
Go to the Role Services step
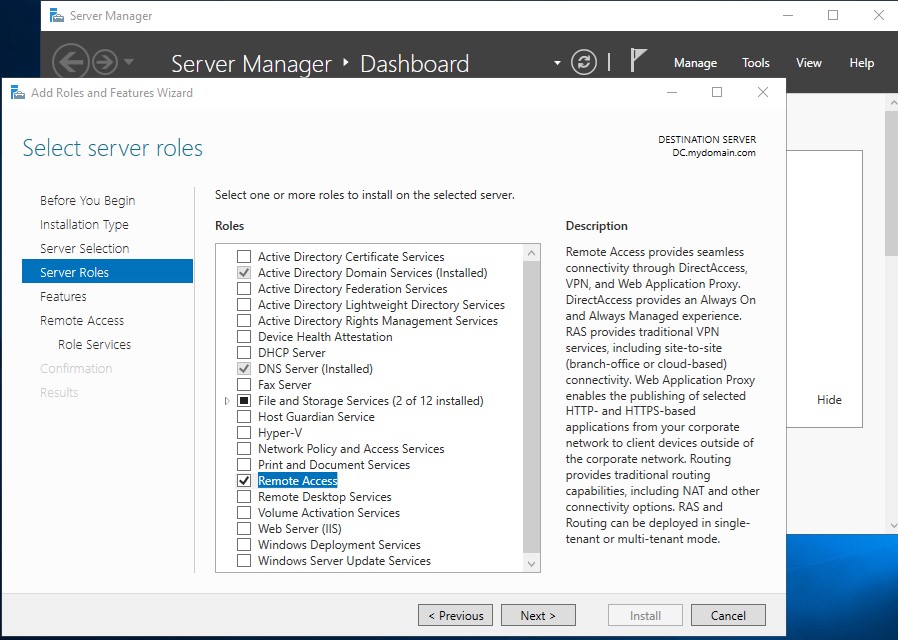[x=94, y=345]
